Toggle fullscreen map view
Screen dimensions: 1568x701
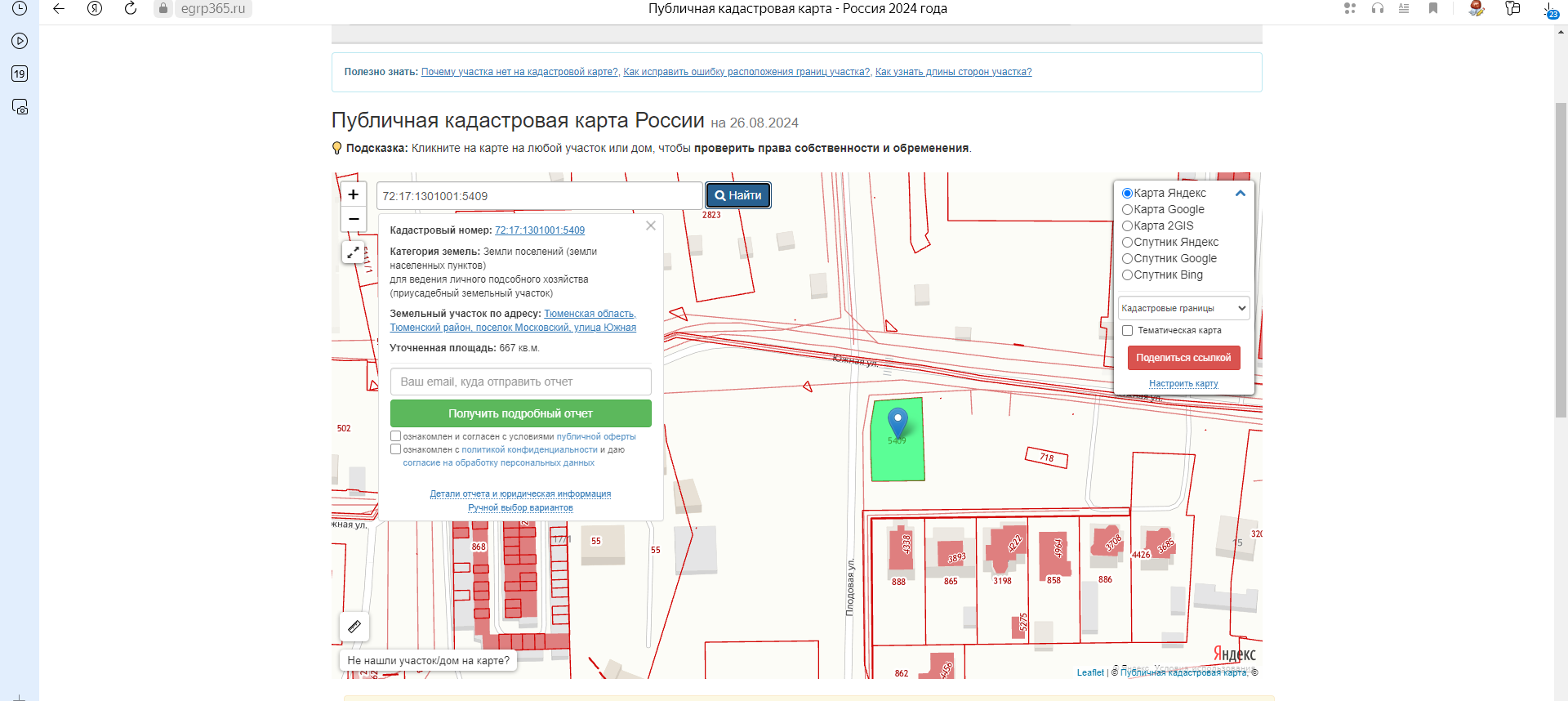(353, 252)
